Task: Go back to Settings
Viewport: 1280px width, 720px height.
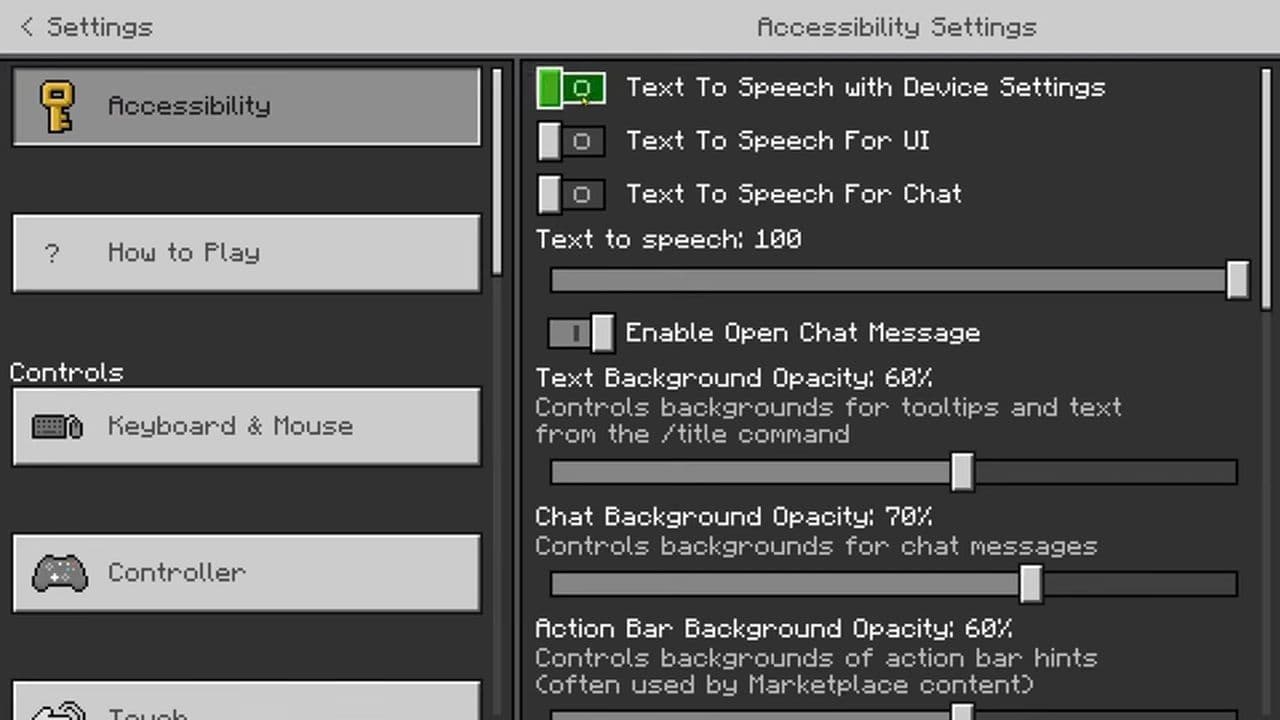Action: 98,27
